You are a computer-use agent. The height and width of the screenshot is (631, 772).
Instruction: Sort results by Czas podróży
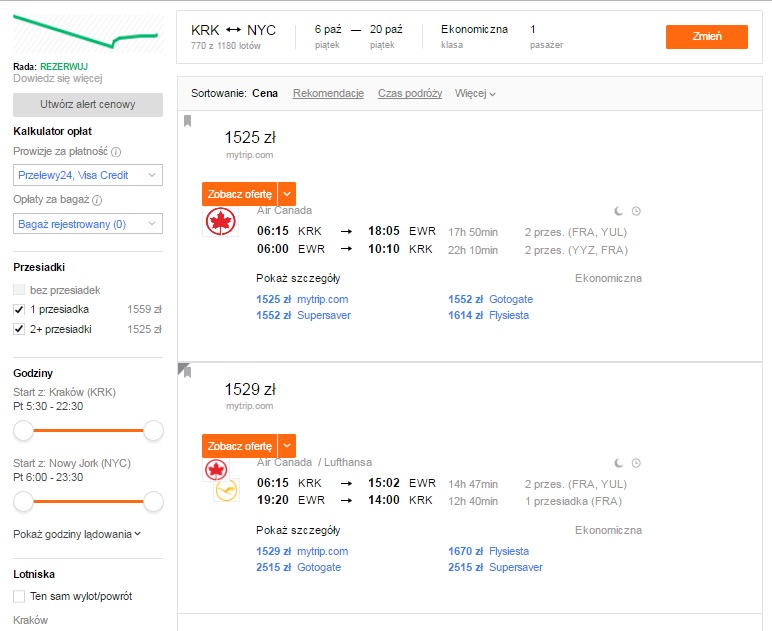click(410, 94)
